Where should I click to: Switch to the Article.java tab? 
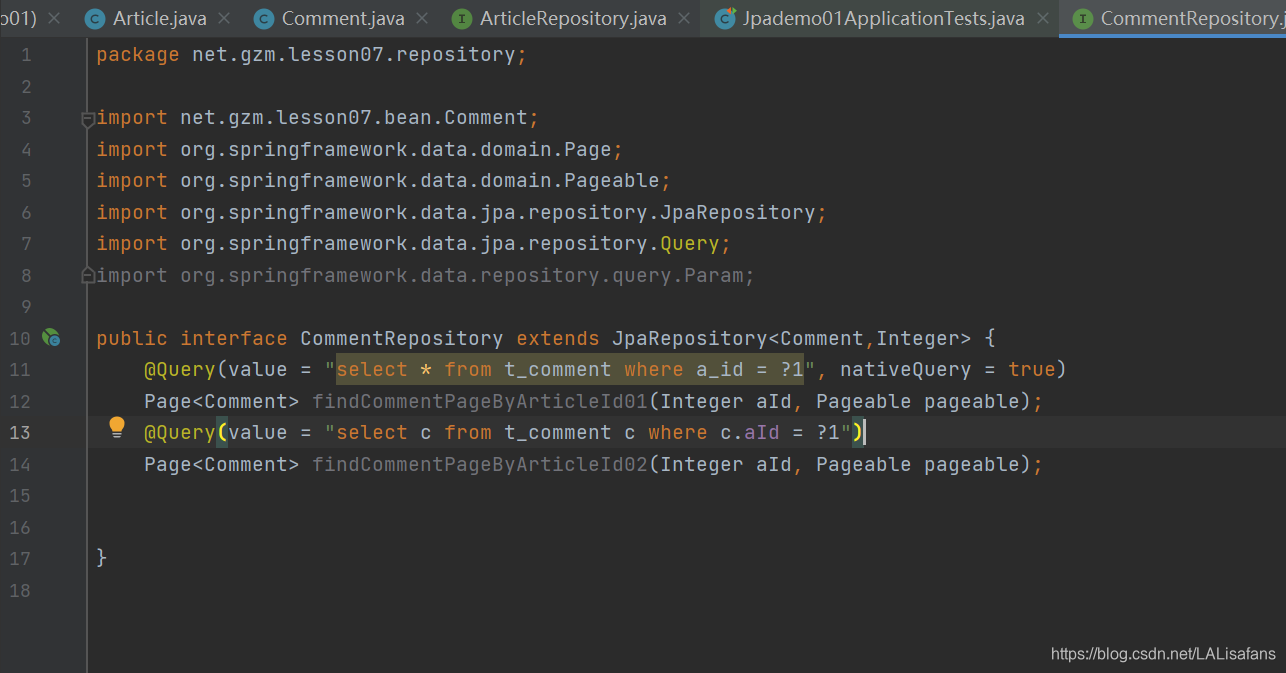pos(158,18)
